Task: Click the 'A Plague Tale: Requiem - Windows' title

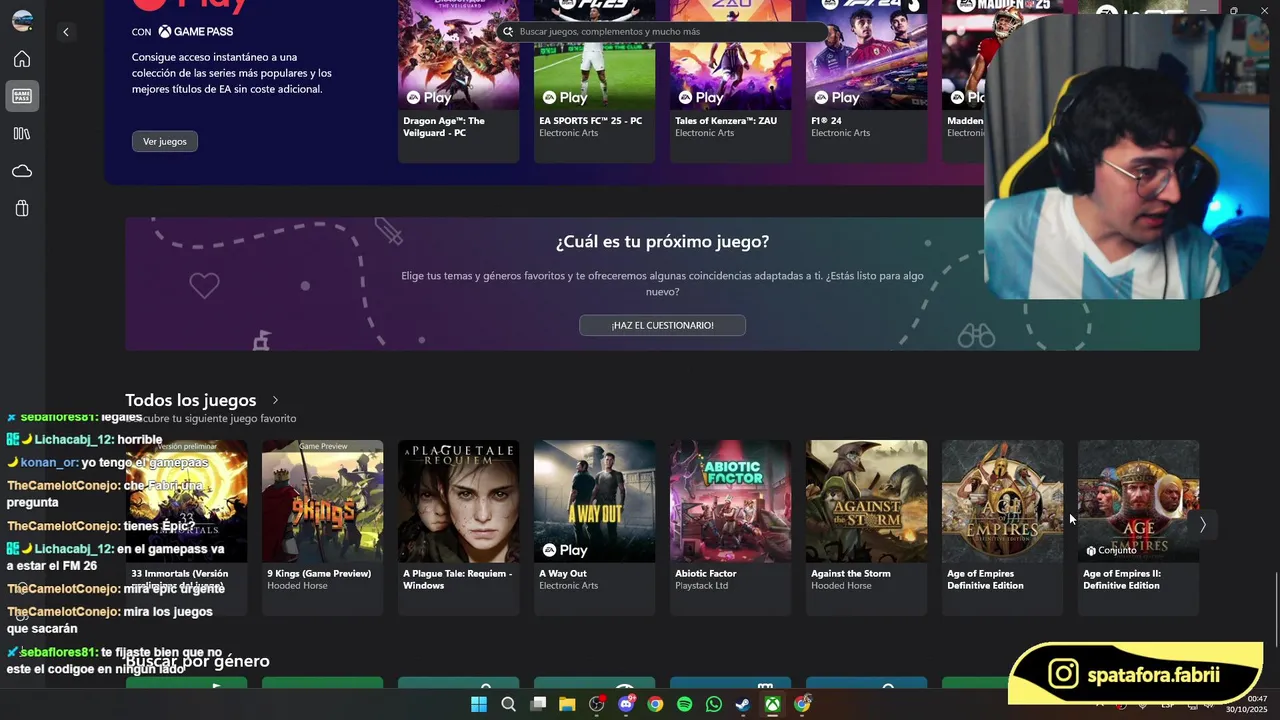Action: pyautogui.click(x=457, y=580)
